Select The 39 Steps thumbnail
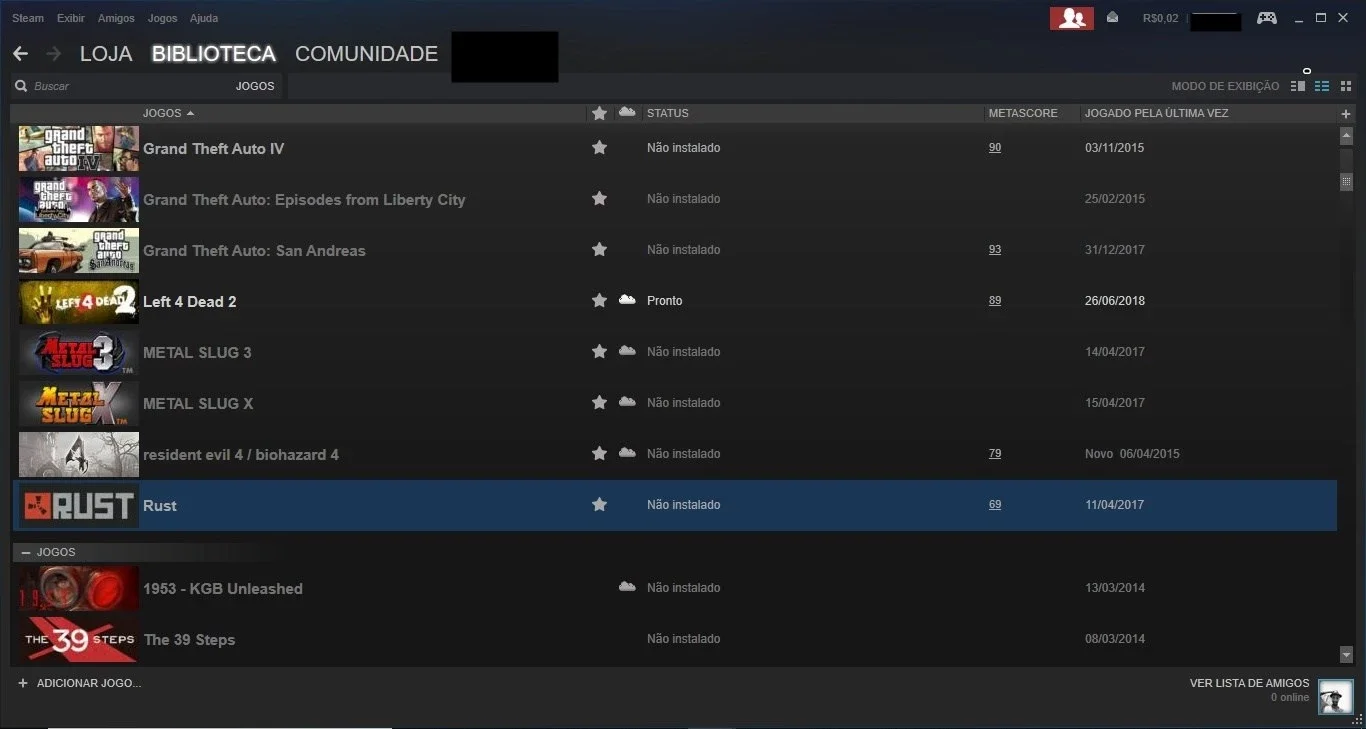The height and width of the screenshot is (729, 1366). tap(79, 640)
